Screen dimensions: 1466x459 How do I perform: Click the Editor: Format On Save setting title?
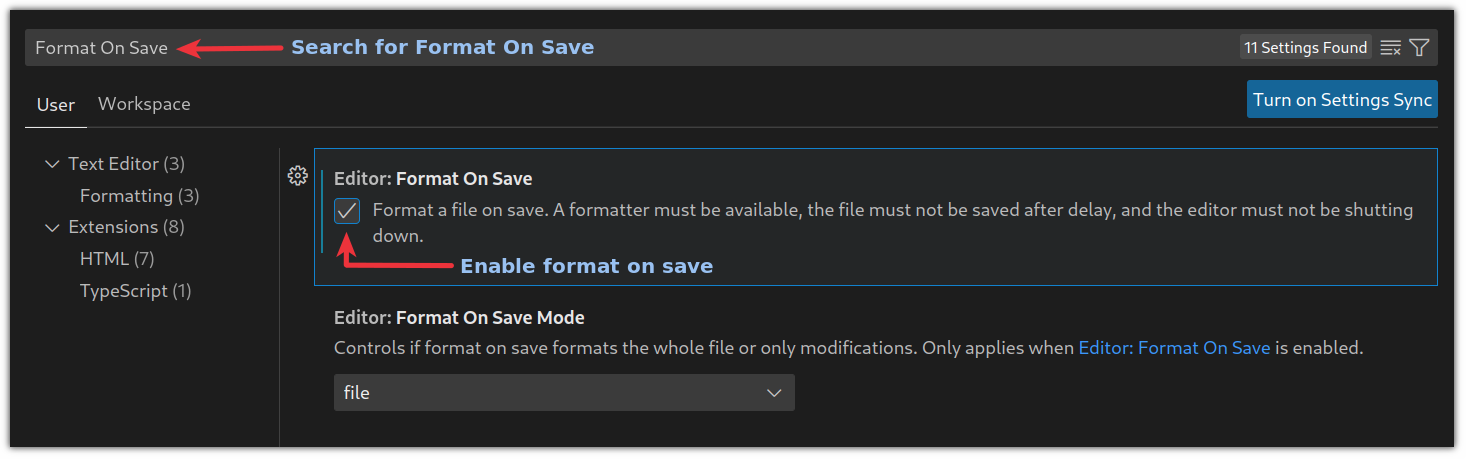click(x=433, y=179)
